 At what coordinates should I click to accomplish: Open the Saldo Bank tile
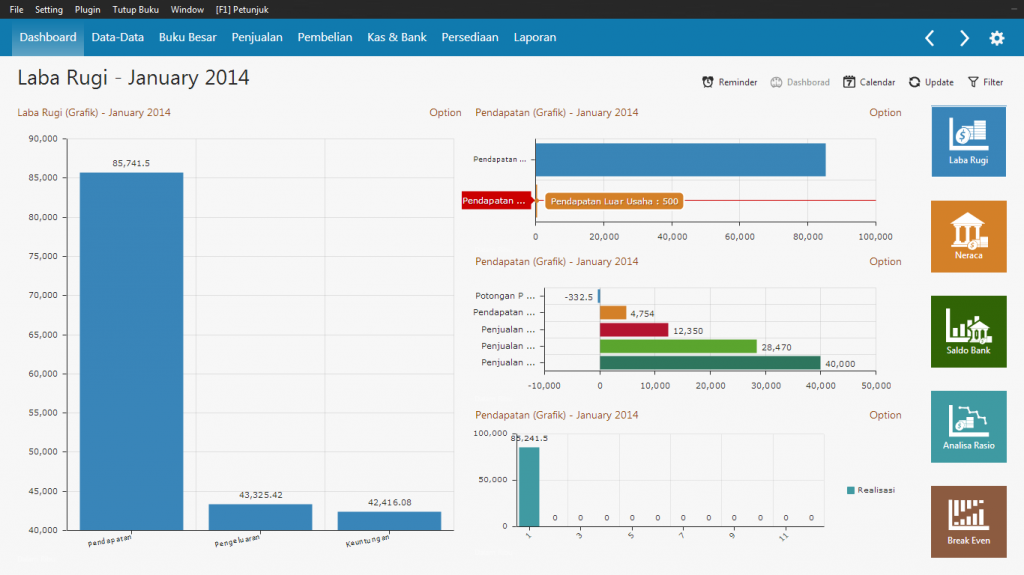968,331
